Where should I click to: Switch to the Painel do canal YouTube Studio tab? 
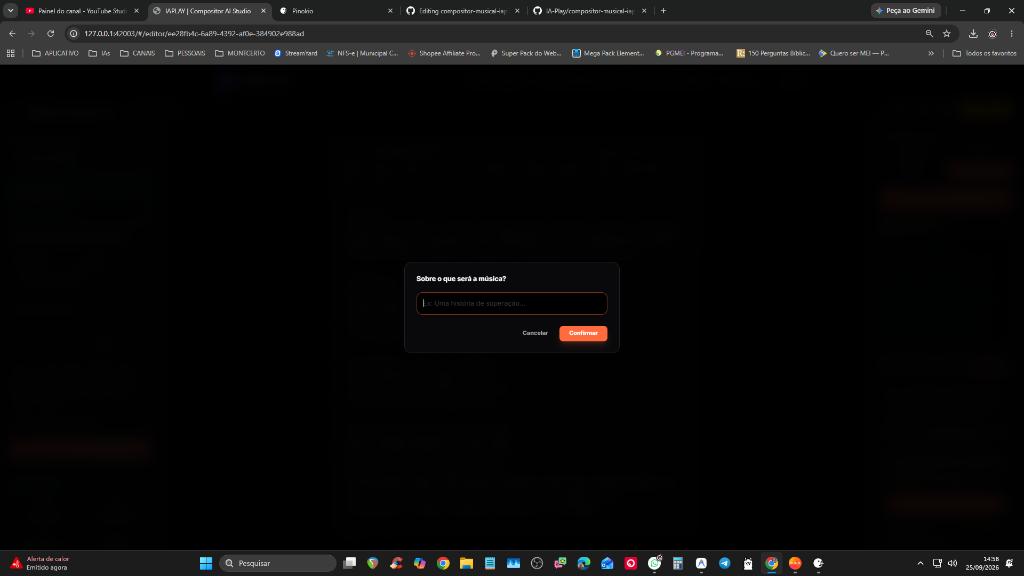pos(82,10)
